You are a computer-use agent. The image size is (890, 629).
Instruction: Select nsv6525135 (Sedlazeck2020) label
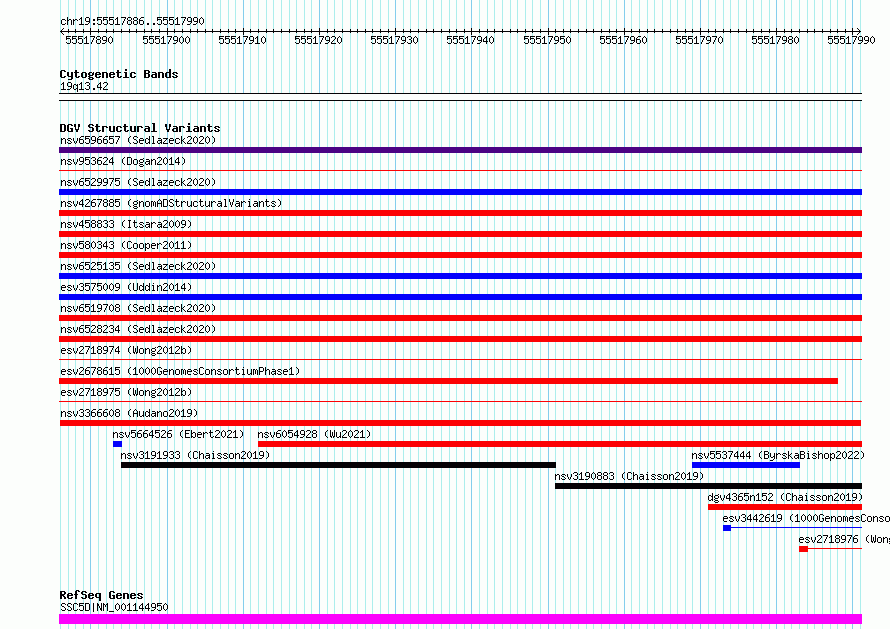138,266
